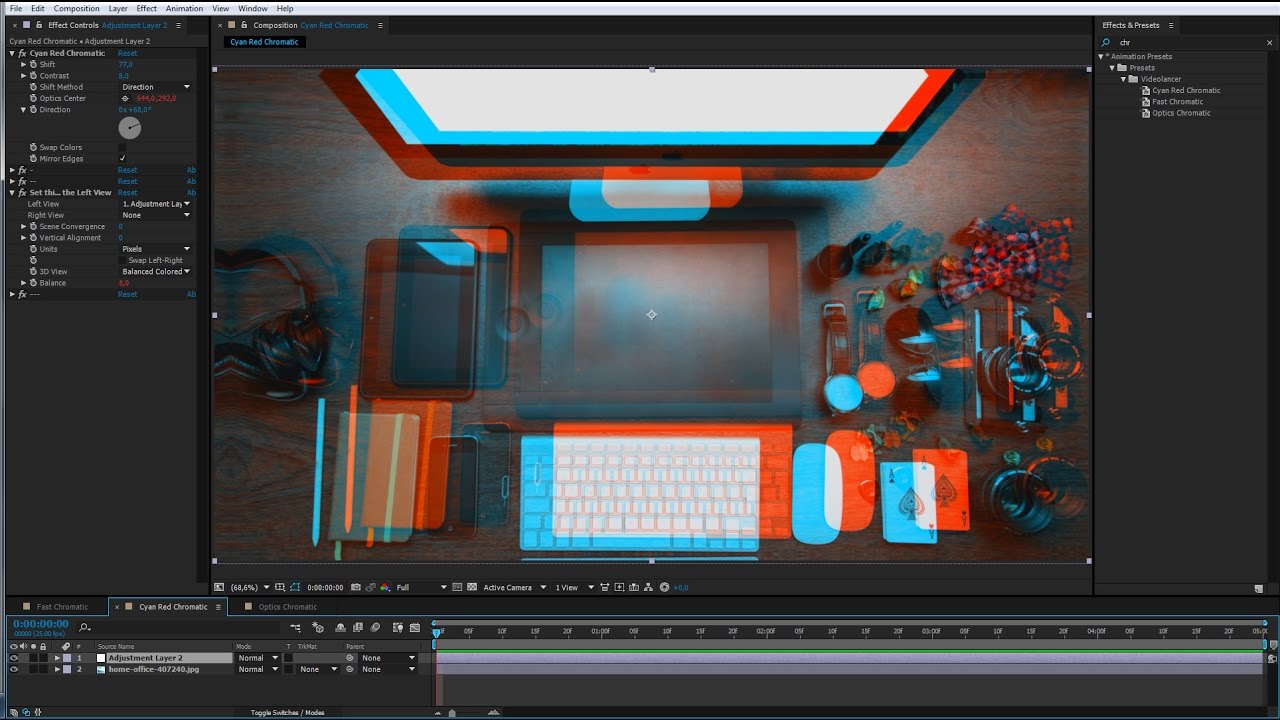
Task: Open the Composition menu
Action: pos(76,8)
